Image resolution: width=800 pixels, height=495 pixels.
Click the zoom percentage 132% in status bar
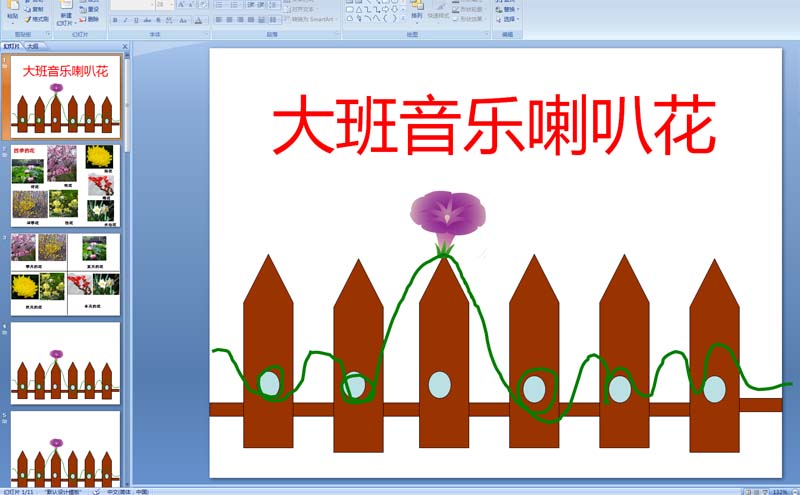pos(780,492)
